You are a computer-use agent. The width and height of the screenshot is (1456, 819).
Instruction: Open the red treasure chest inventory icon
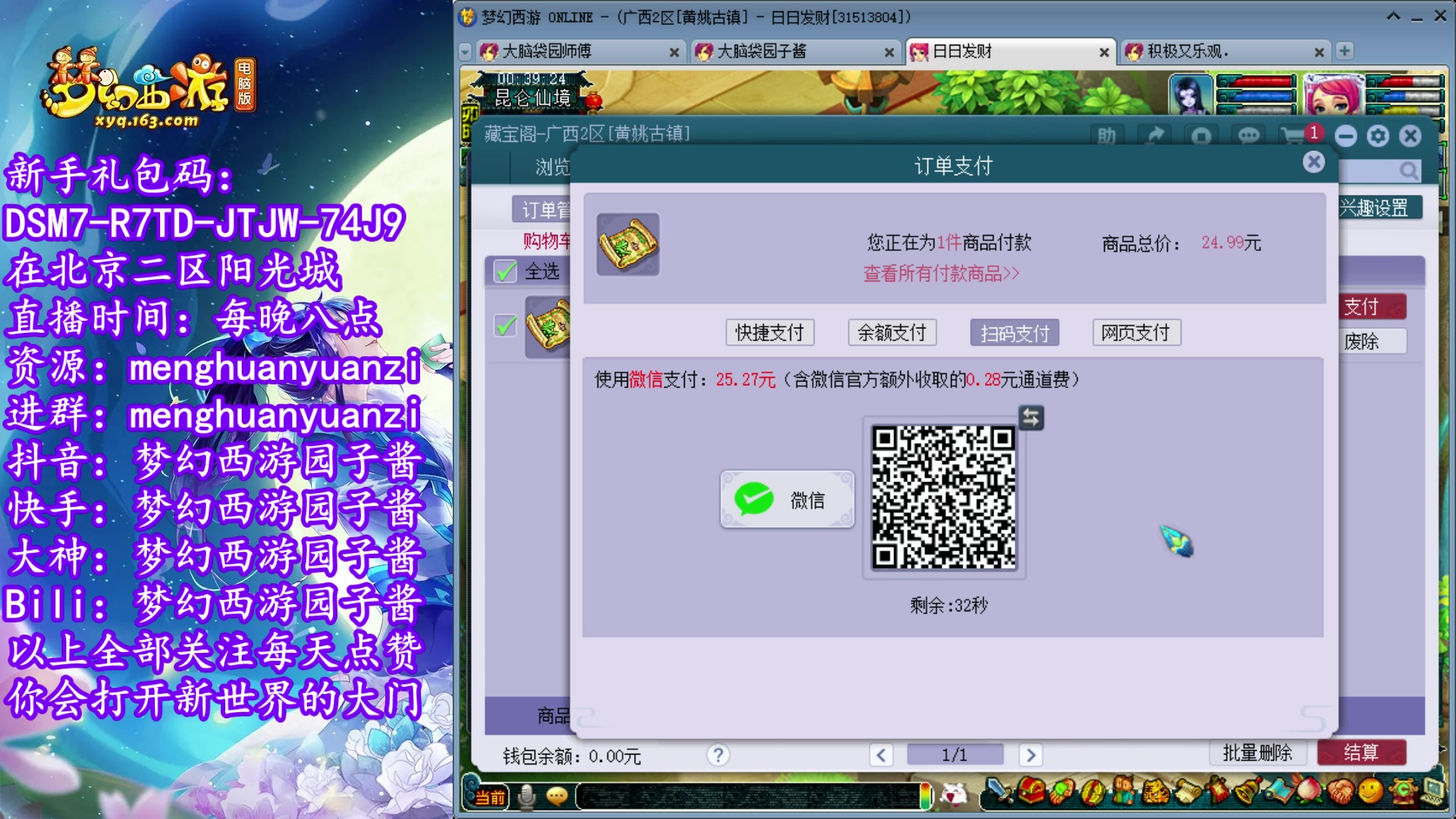[x=1031, y=791]
